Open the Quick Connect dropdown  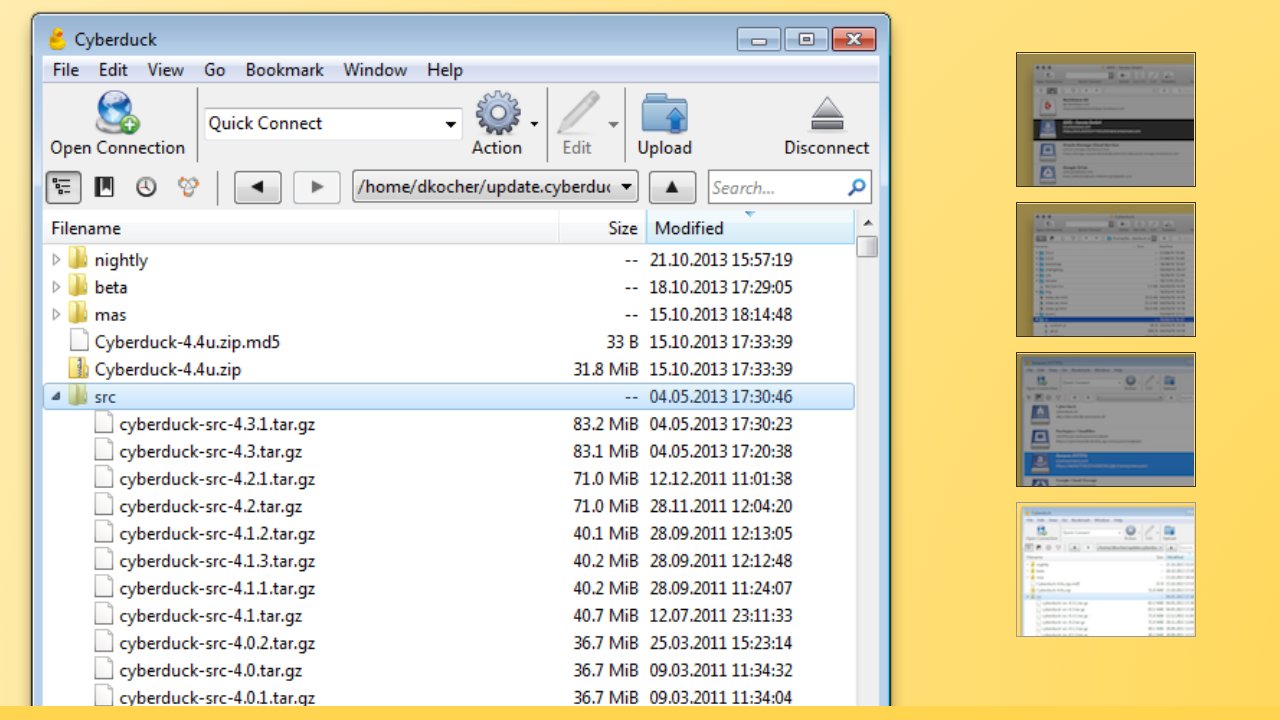click(x=450, y=124)
